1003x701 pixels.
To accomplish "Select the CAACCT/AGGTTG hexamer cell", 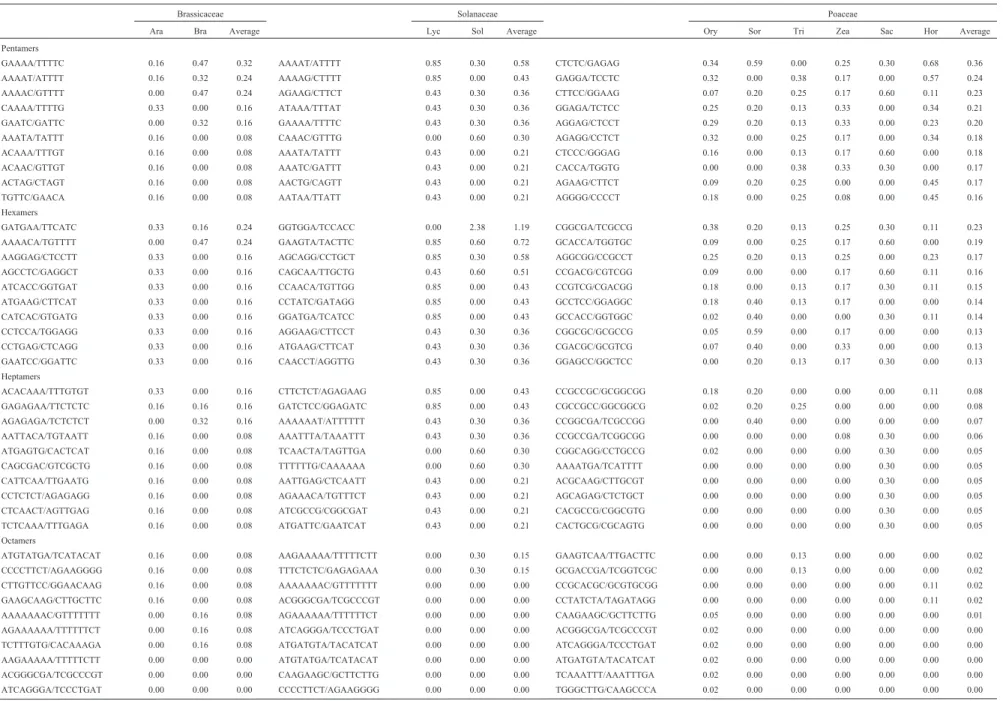I will 316,361.
